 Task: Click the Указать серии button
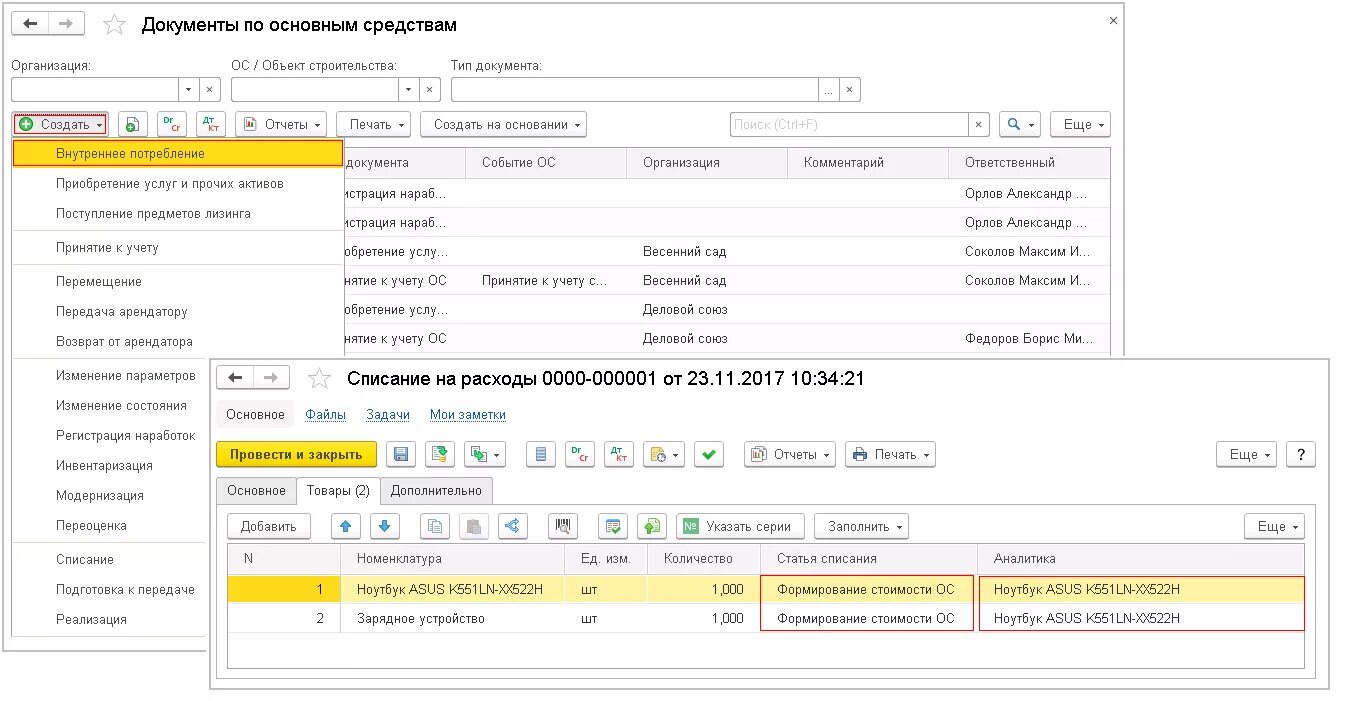740,526
